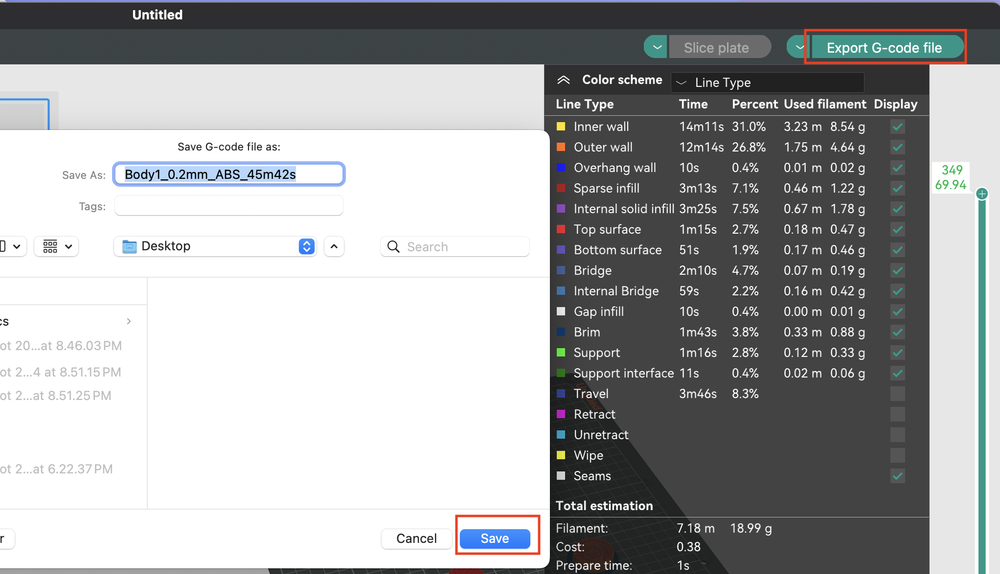Open the Line Type color scheme dropdown
Image resolution: width=1000 pixels, height=574 pixels.
click(768, 82)
